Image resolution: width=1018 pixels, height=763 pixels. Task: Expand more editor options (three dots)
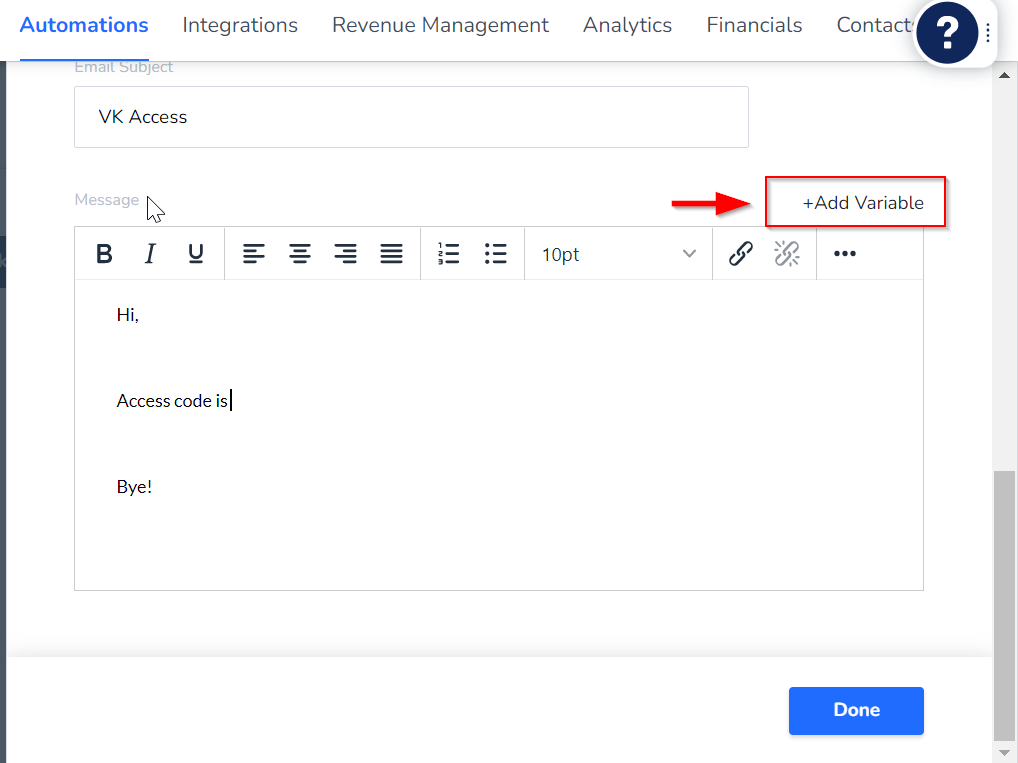[845, 254]
